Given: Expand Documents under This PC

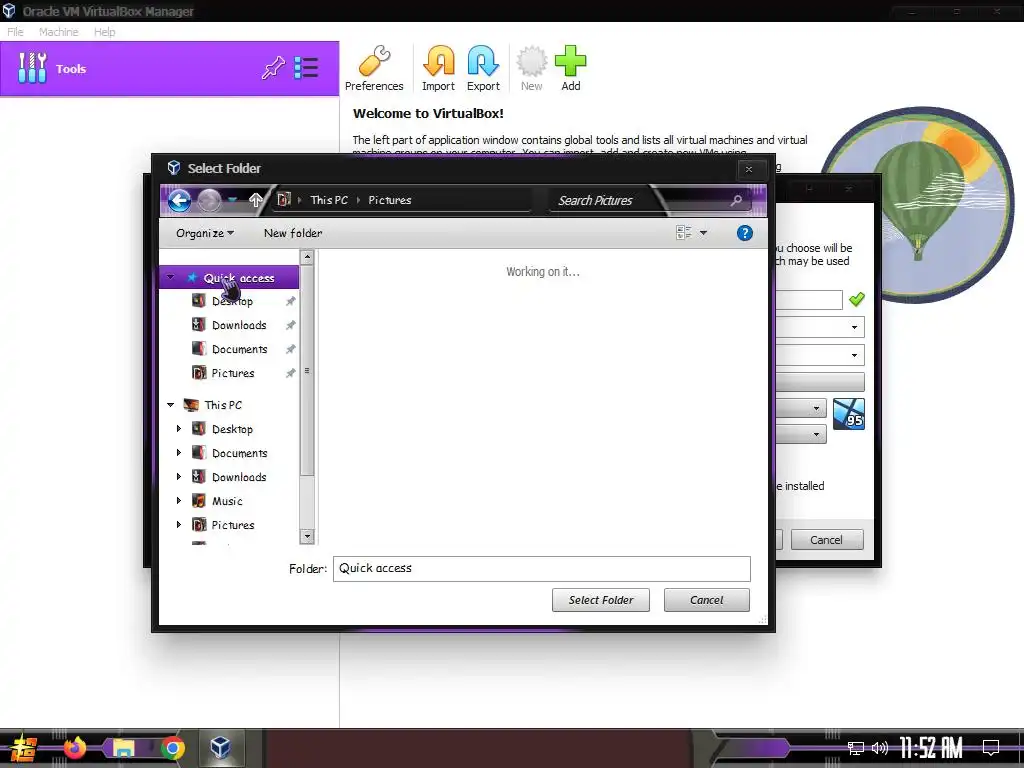Looking at the screenshot, I should 179,453.
